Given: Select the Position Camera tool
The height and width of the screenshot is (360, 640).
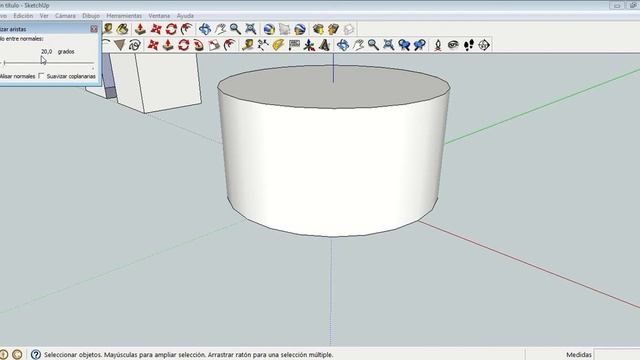Looking at the screenshot, I should coord(438,45).
